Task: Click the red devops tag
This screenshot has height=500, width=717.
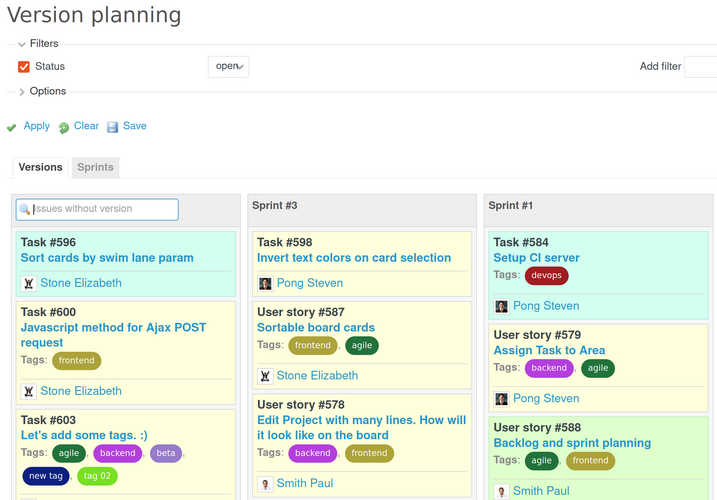Action: (x=546, y=275)
